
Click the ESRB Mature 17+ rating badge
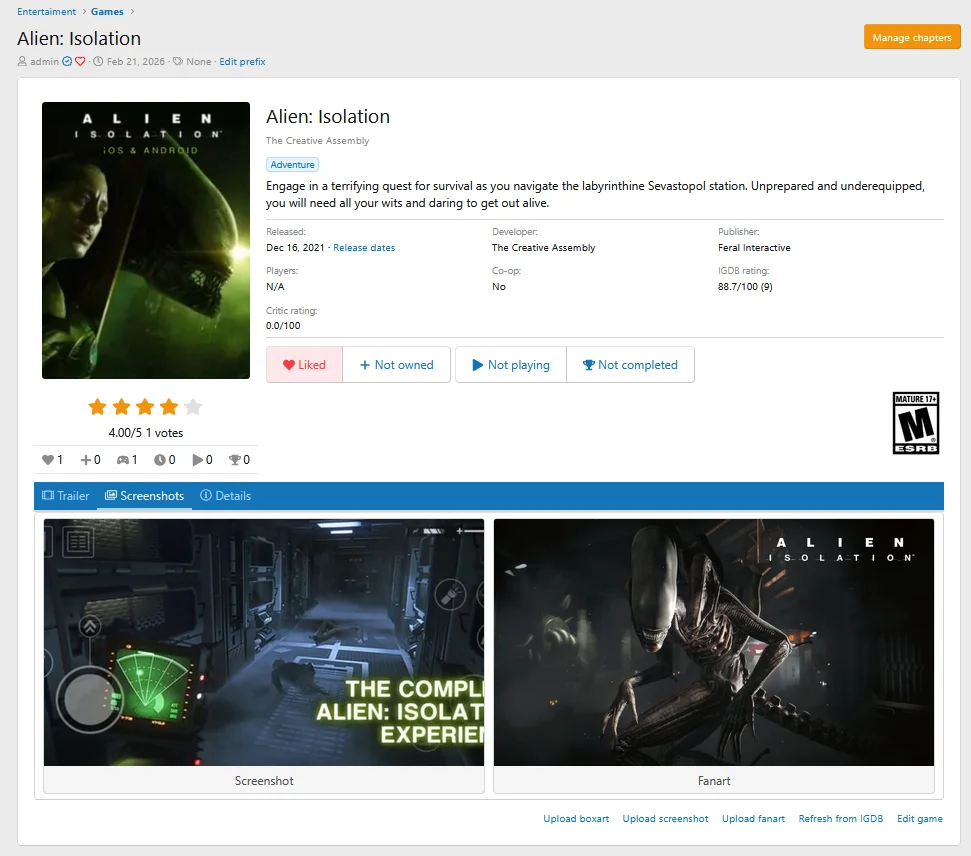point(915,423)
